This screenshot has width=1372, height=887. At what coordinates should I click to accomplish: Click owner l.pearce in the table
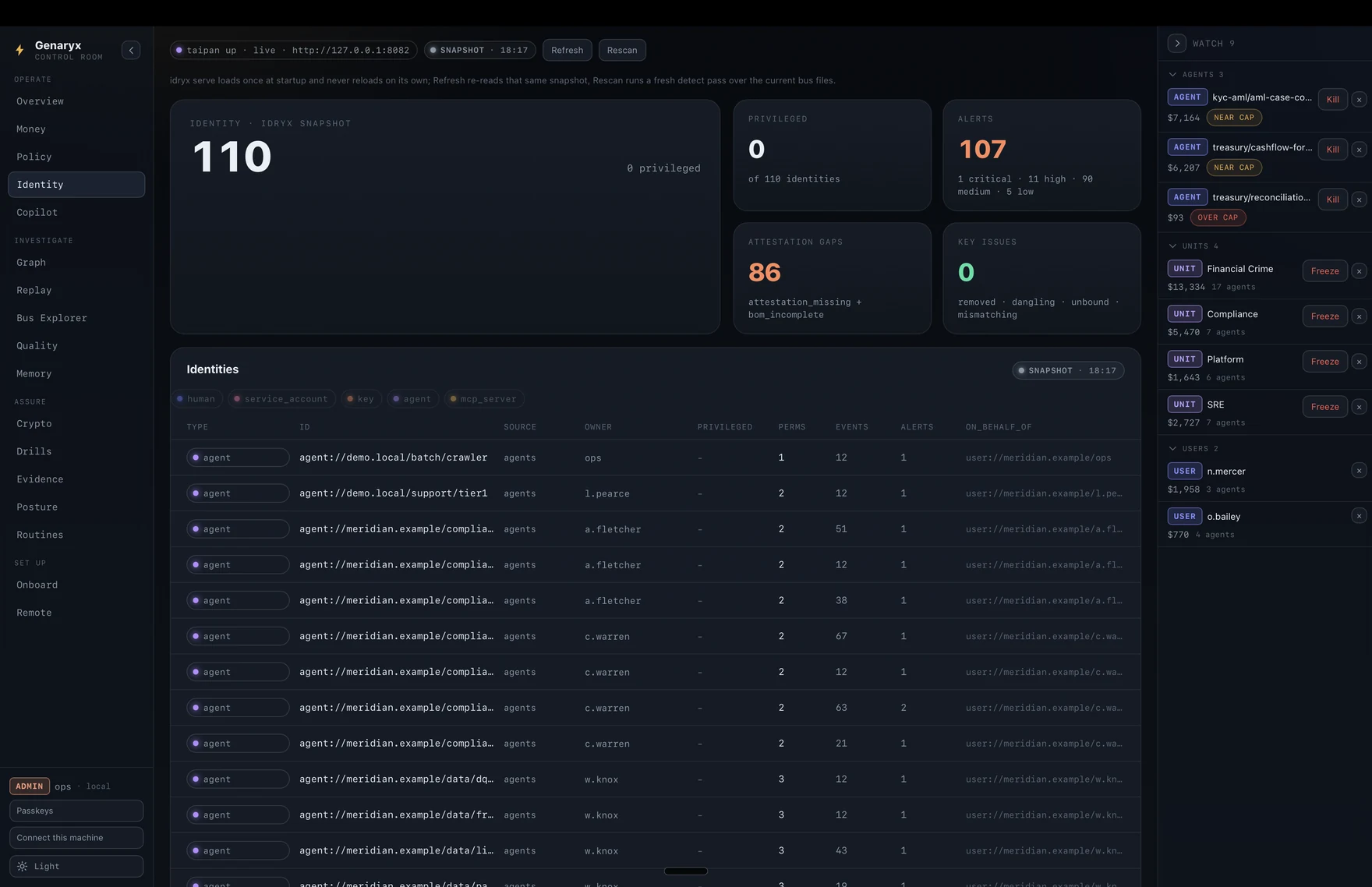(x=607, y=493)
